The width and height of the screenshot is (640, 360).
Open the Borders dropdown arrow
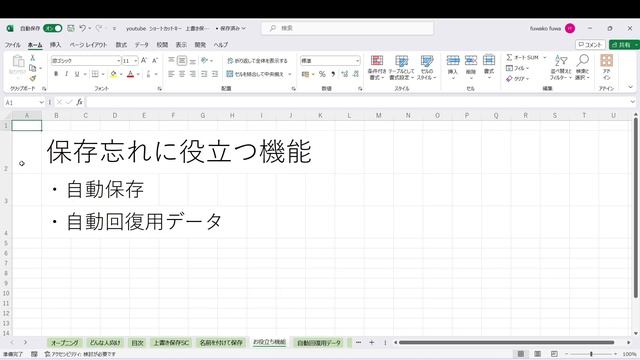pos(103,74)
